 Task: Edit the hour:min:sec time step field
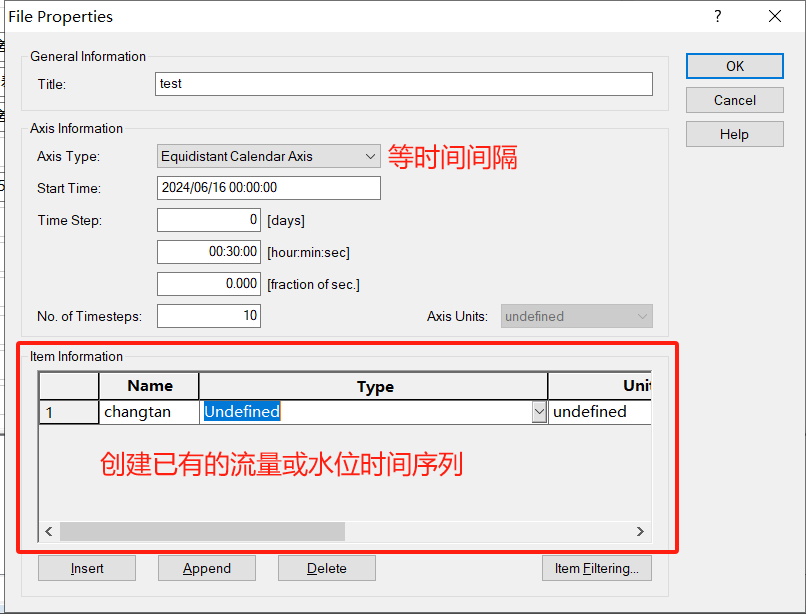(x=209, y=252)
